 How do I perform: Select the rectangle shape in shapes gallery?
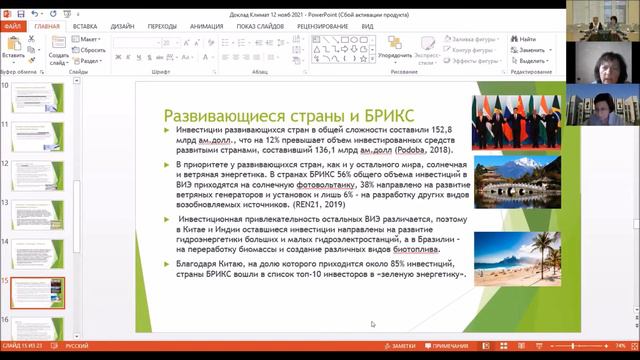coord(345,40)
